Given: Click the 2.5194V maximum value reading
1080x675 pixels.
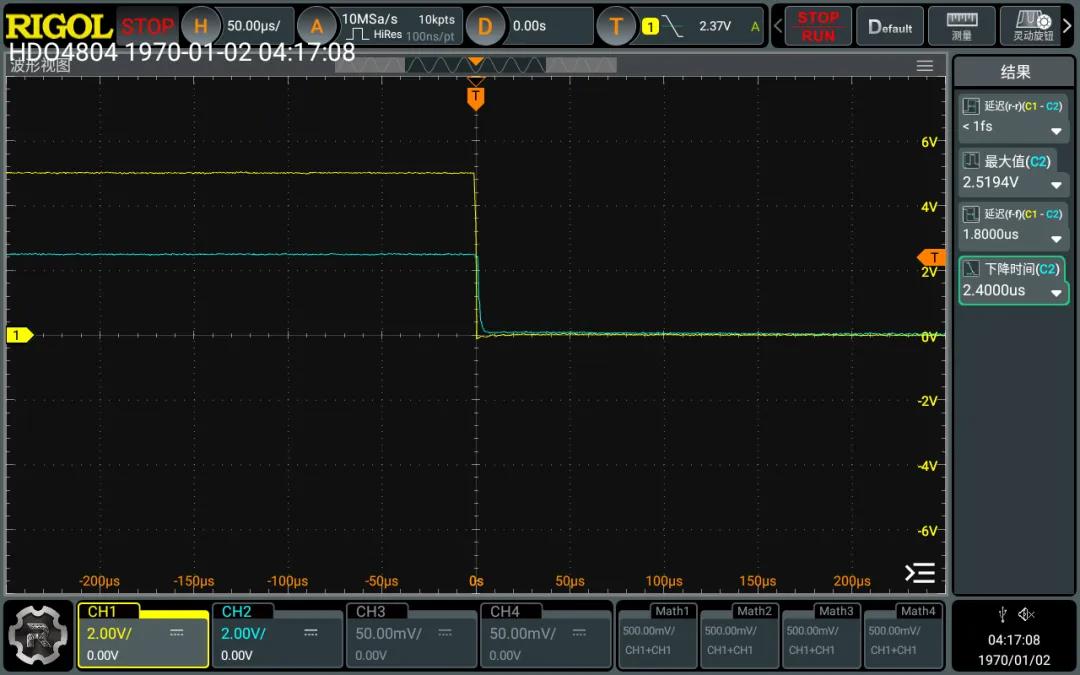Looking at the screenshot, I should point(990,183).
